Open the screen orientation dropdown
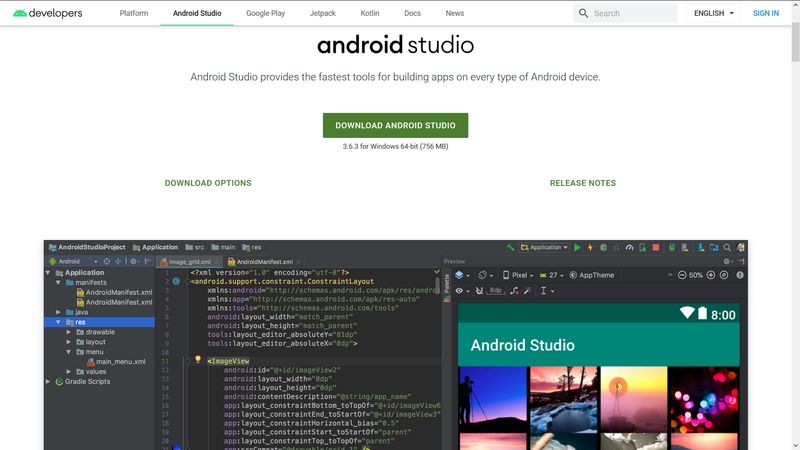 pos(486,275)
